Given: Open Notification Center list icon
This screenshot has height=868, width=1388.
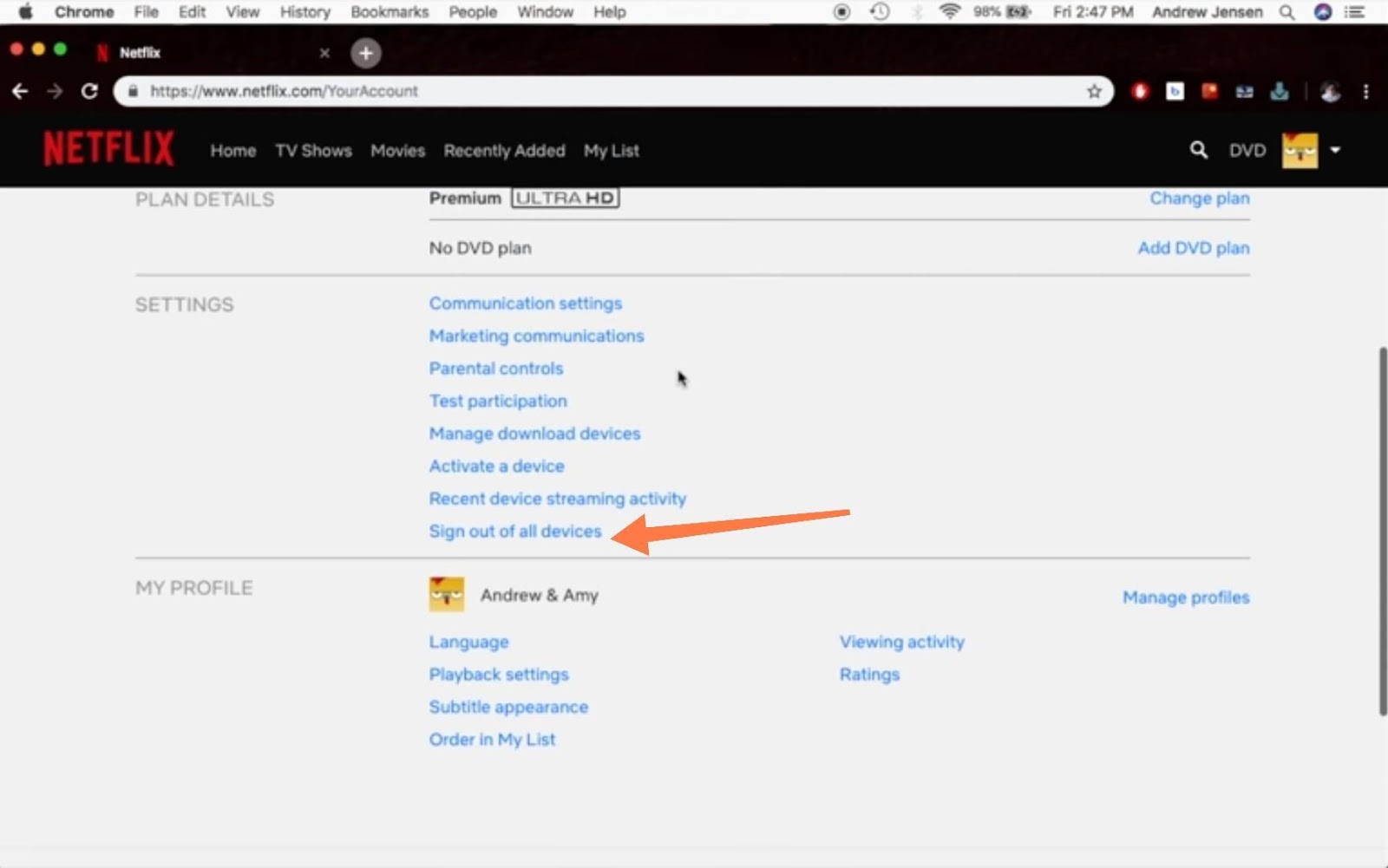Looking at the screenshot, I should (1354, 12).
